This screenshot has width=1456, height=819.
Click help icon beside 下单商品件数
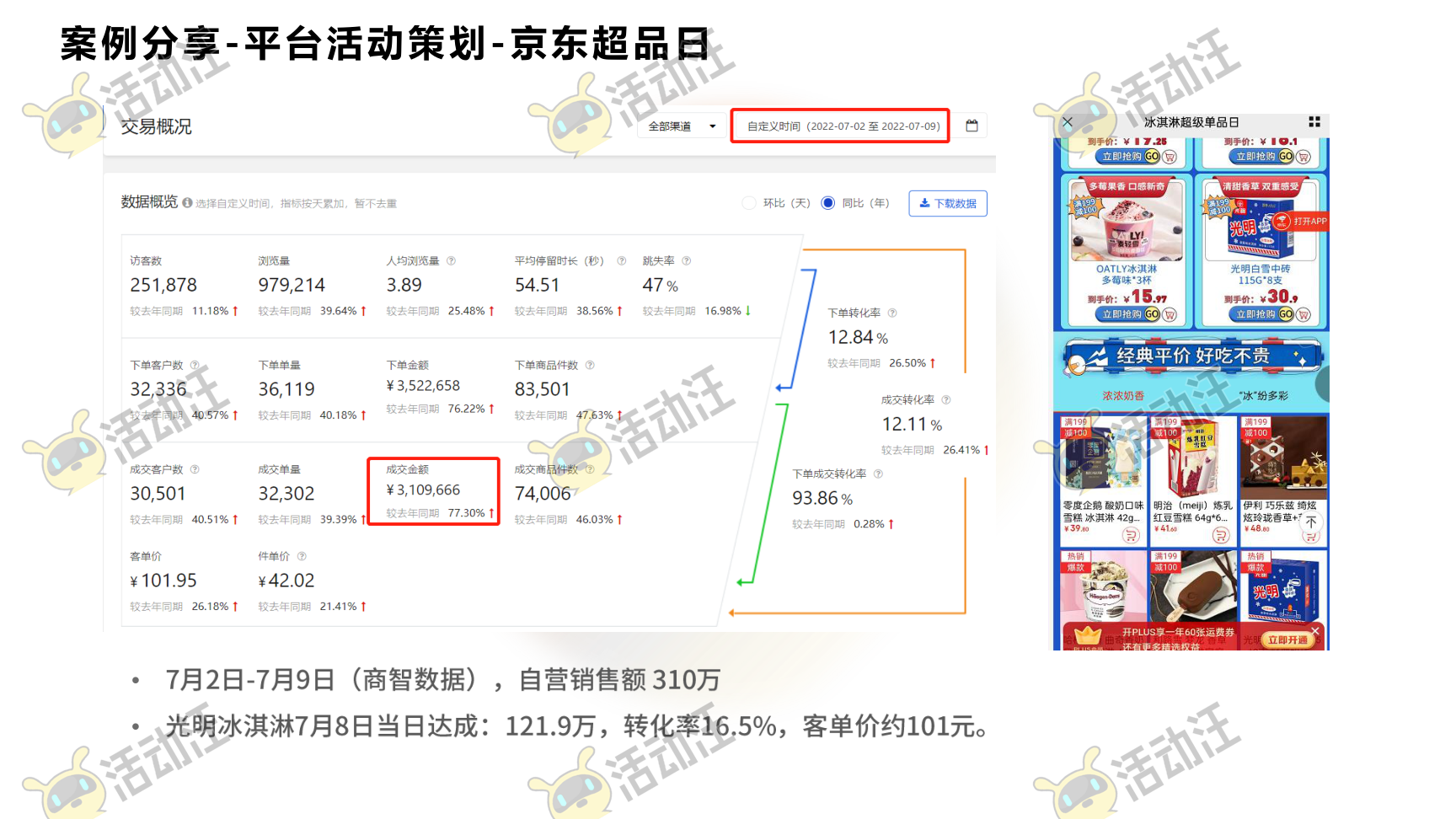tap(590, 366)
